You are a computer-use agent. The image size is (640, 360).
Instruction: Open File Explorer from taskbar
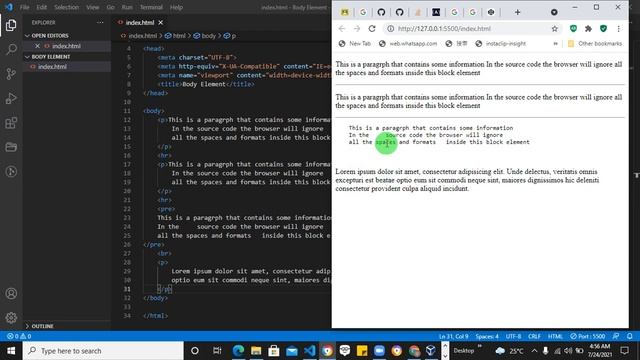256,351
